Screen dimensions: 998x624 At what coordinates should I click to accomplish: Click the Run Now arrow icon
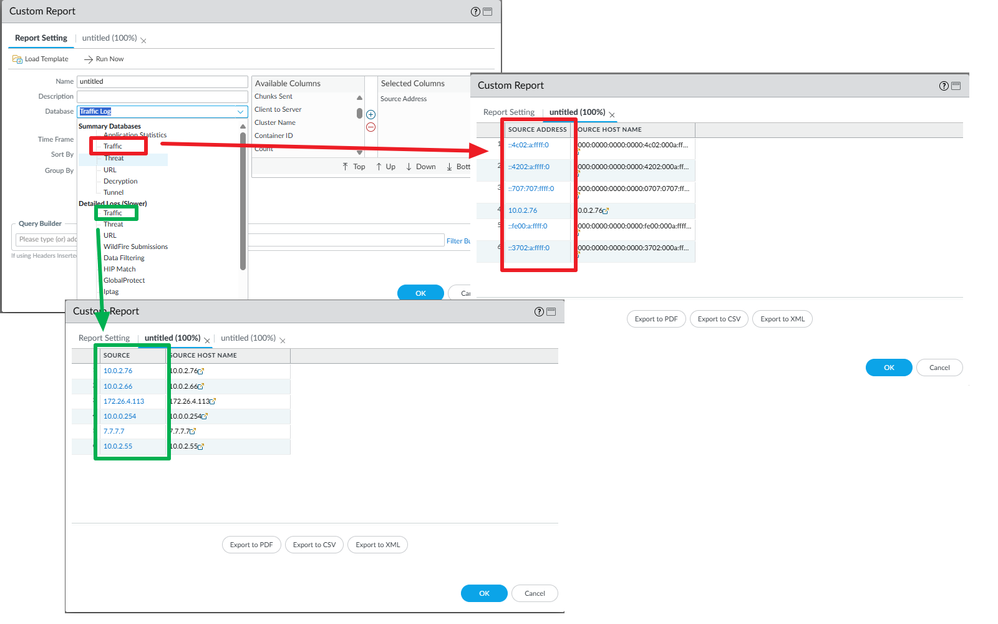[88, 60]
